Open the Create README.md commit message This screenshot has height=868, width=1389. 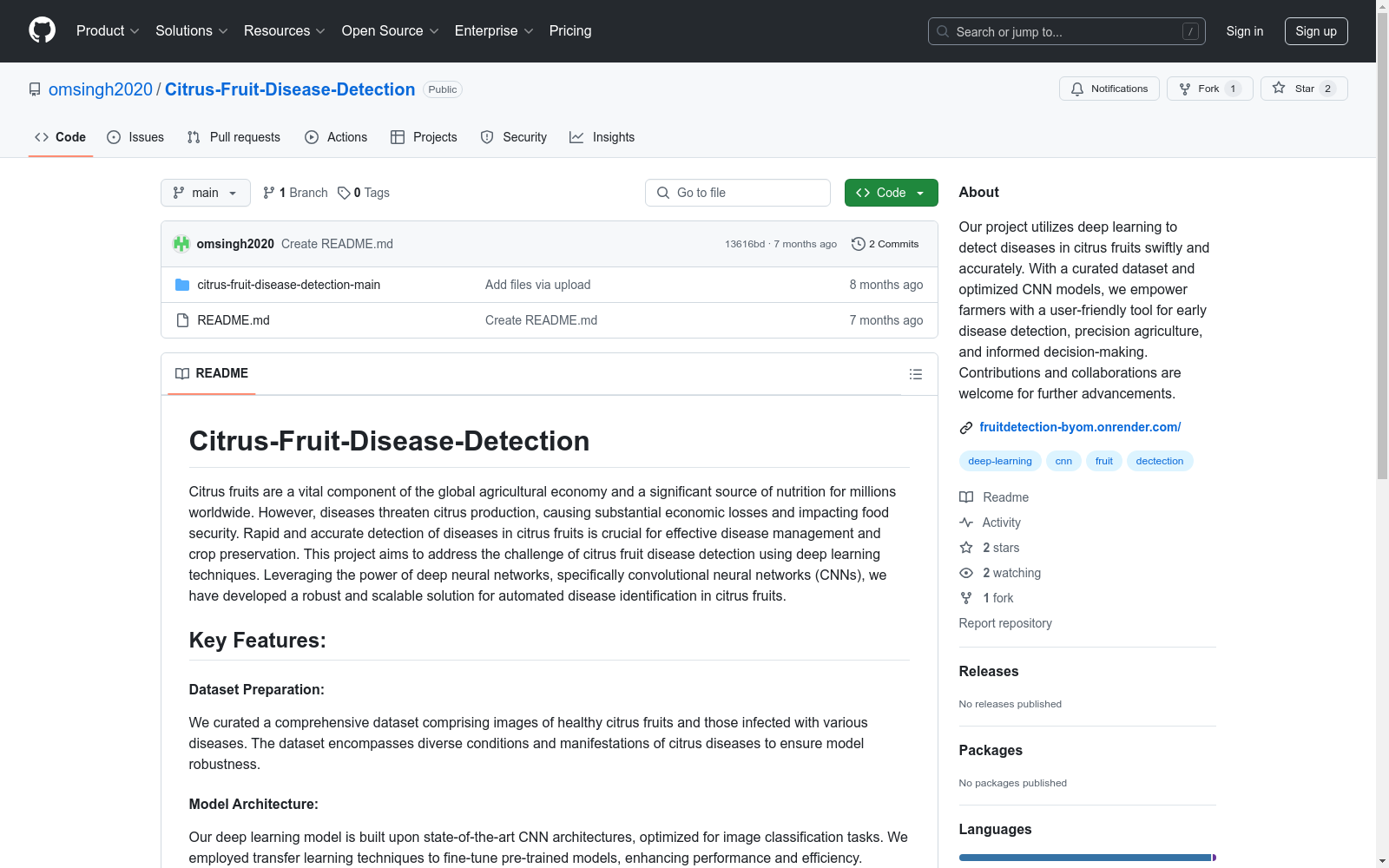pyautogui.click(x=337, y=244)
